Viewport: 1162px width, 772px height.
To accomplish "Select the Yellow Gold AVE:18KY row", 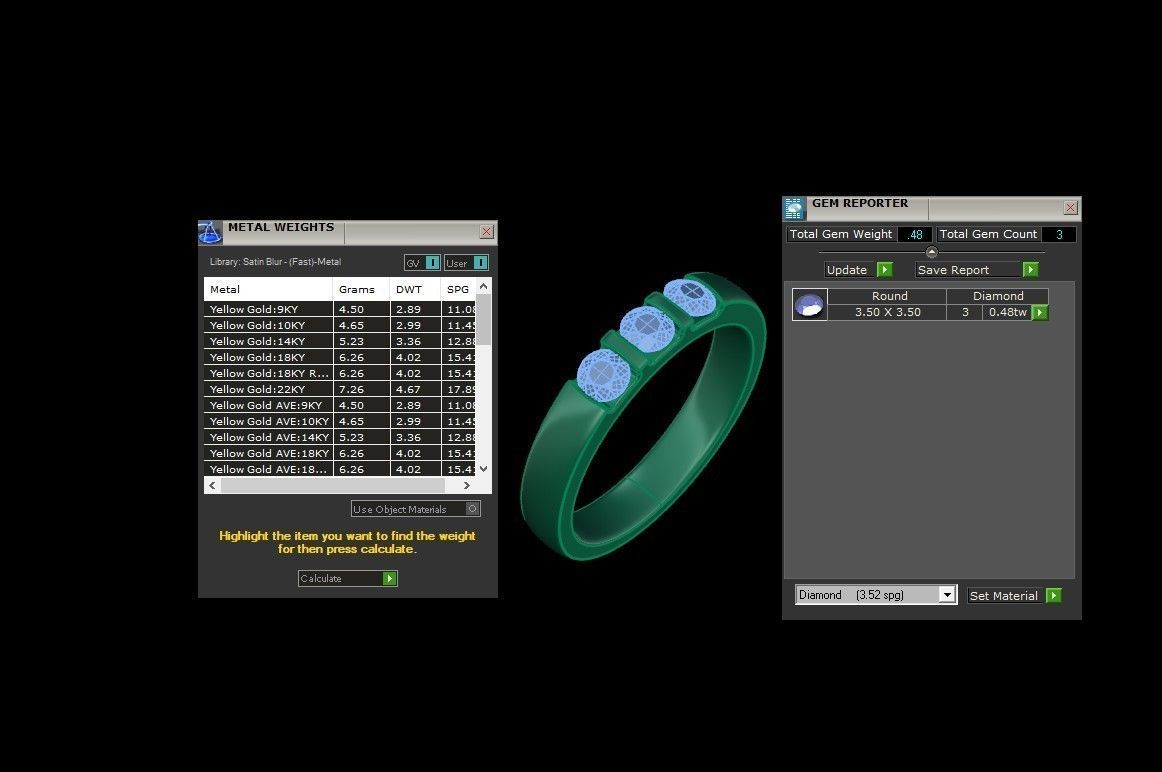I will 340,453.
